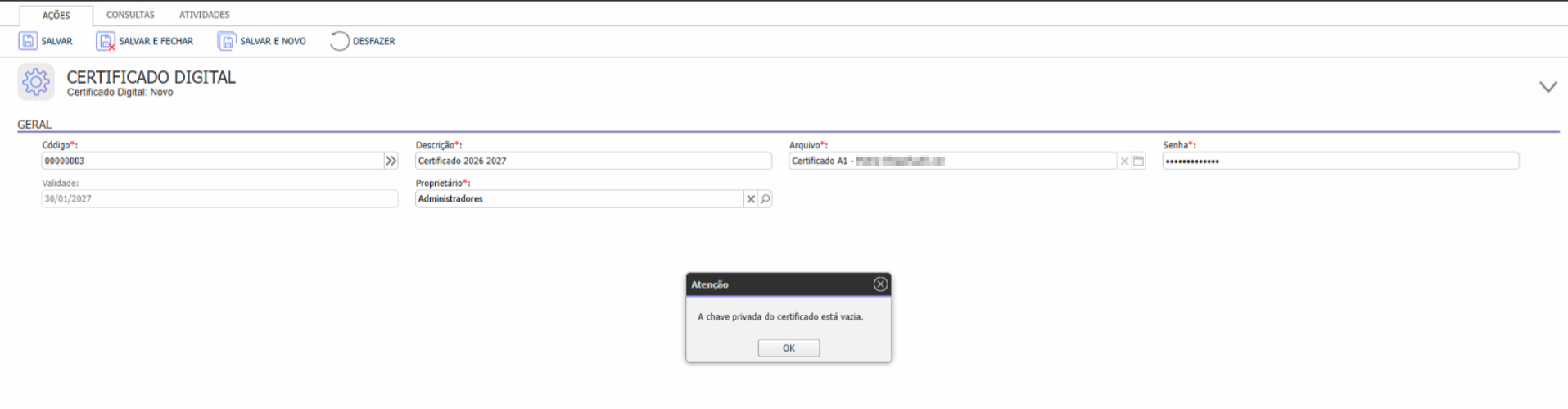Close the Atenção dialog with X
Image resolution: width=1568 pixels, height=409 pixels.
tap(880, 284)
